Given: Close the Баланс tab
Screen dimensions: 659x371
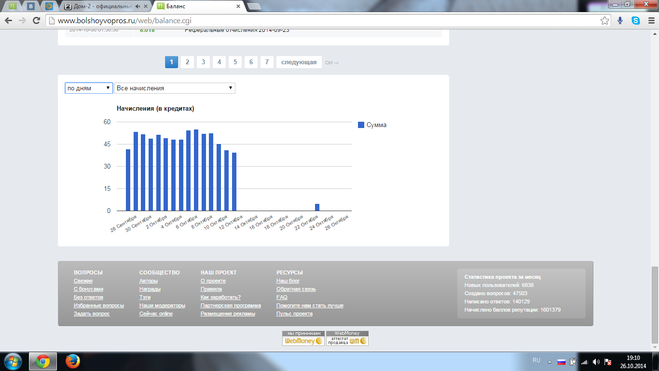Looking at the screenshot, I should click(238, 6).
